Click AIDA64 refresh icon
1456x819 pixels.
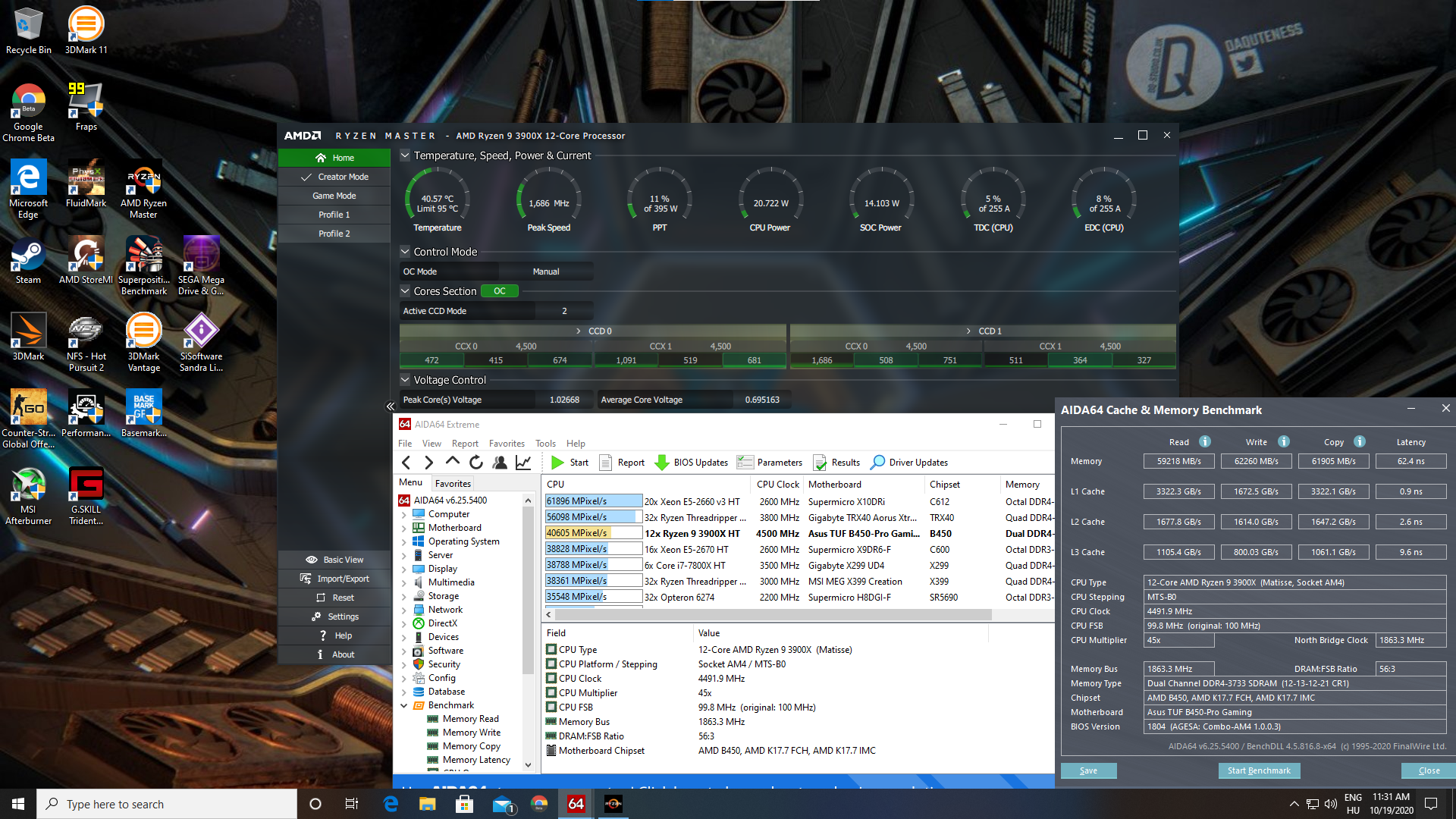pyautogui.click(x=476, y=463)
